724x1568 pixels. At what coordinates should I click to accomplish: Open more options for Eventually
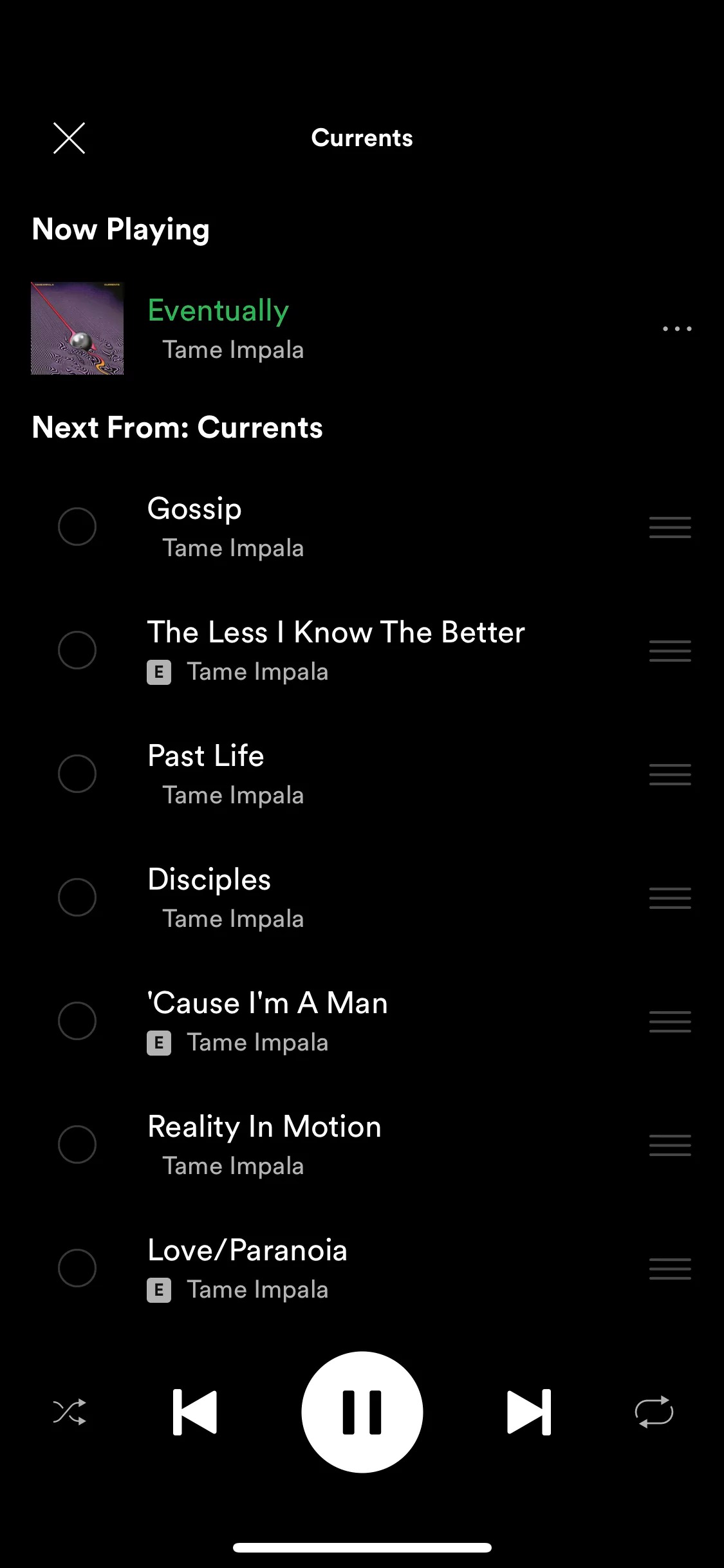[x=677, y=329]
